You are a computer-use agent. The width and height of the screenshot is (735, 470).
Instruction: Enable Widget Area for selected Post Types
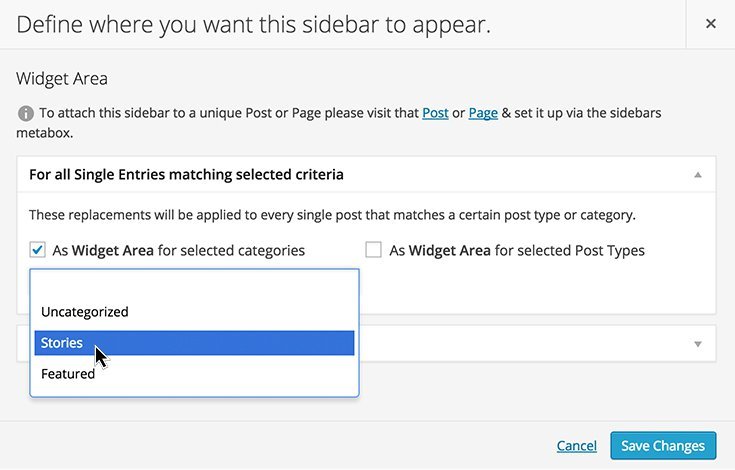pyautogui.click(x=373, y=250)
